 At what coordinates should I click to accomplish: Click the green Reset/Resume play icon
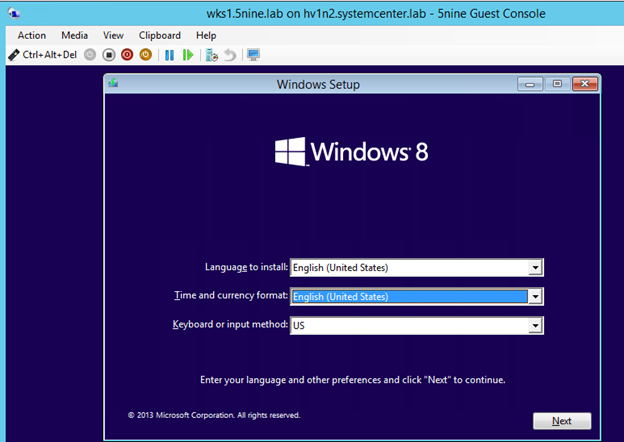coord(187,54)
